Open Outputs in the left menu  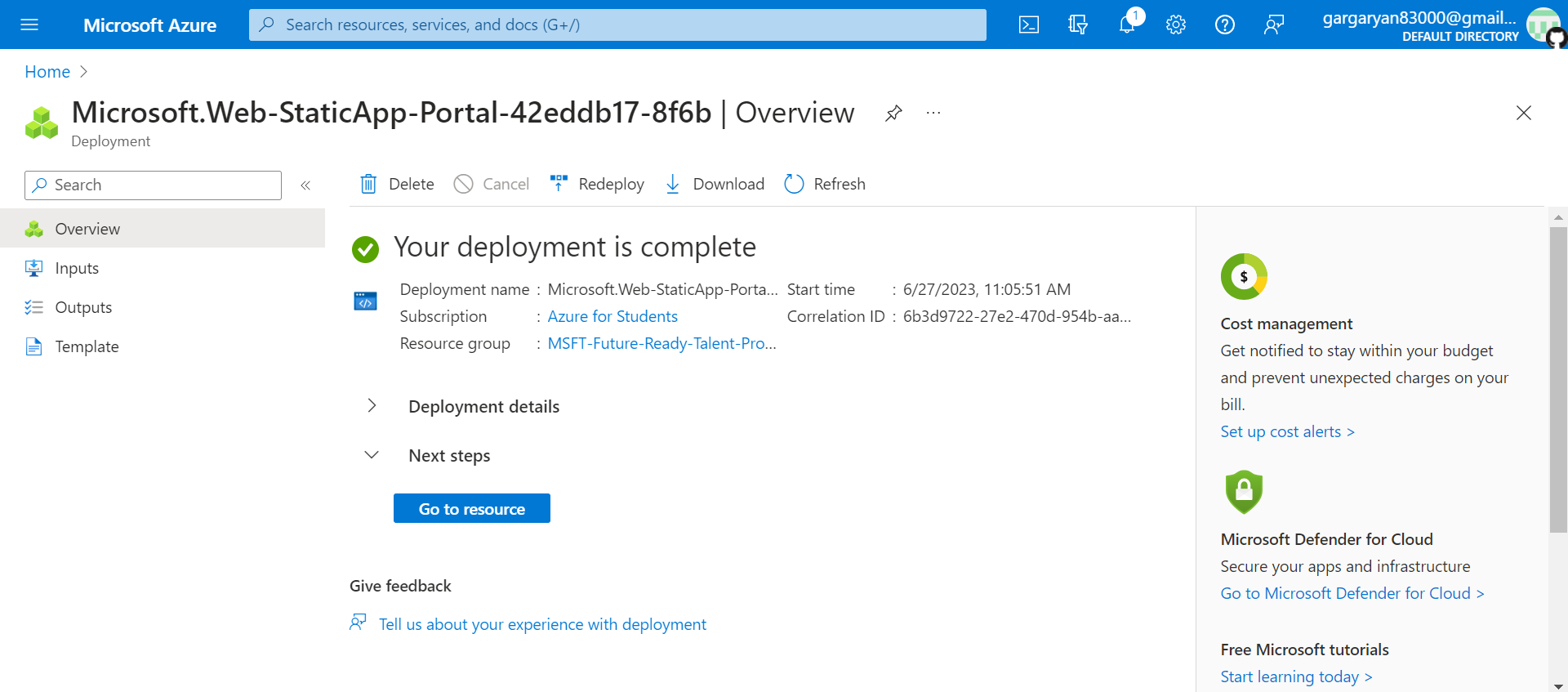pos(163,307)
